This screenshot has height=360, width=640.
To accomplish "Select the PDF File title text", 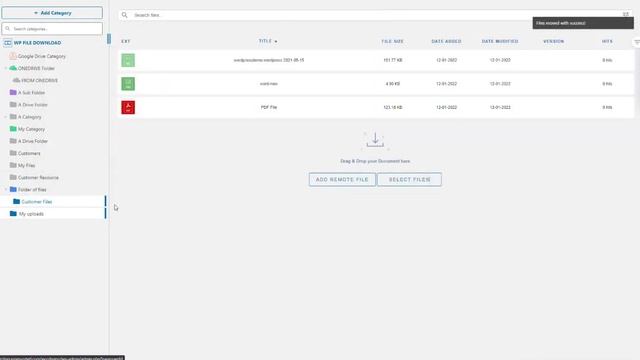I will tap(269, 107).
